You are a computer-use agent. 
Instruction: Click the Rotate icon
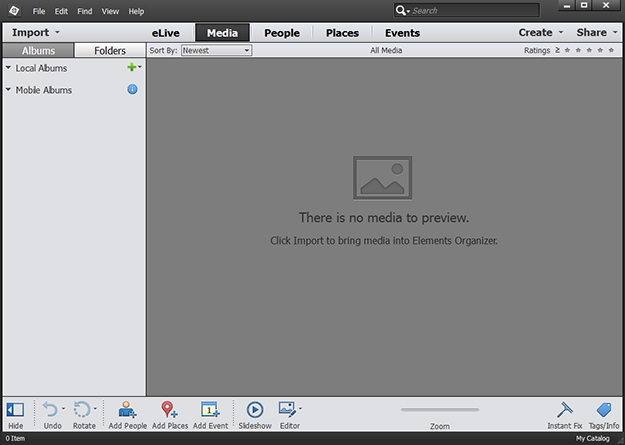click(x=82, y=410)
